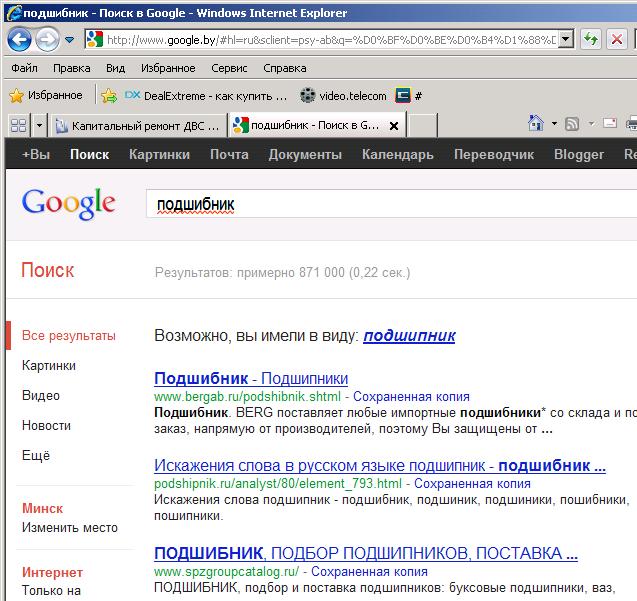Click the Stop loading red X icon
This screenshot has height=601, width=637.
617,39
